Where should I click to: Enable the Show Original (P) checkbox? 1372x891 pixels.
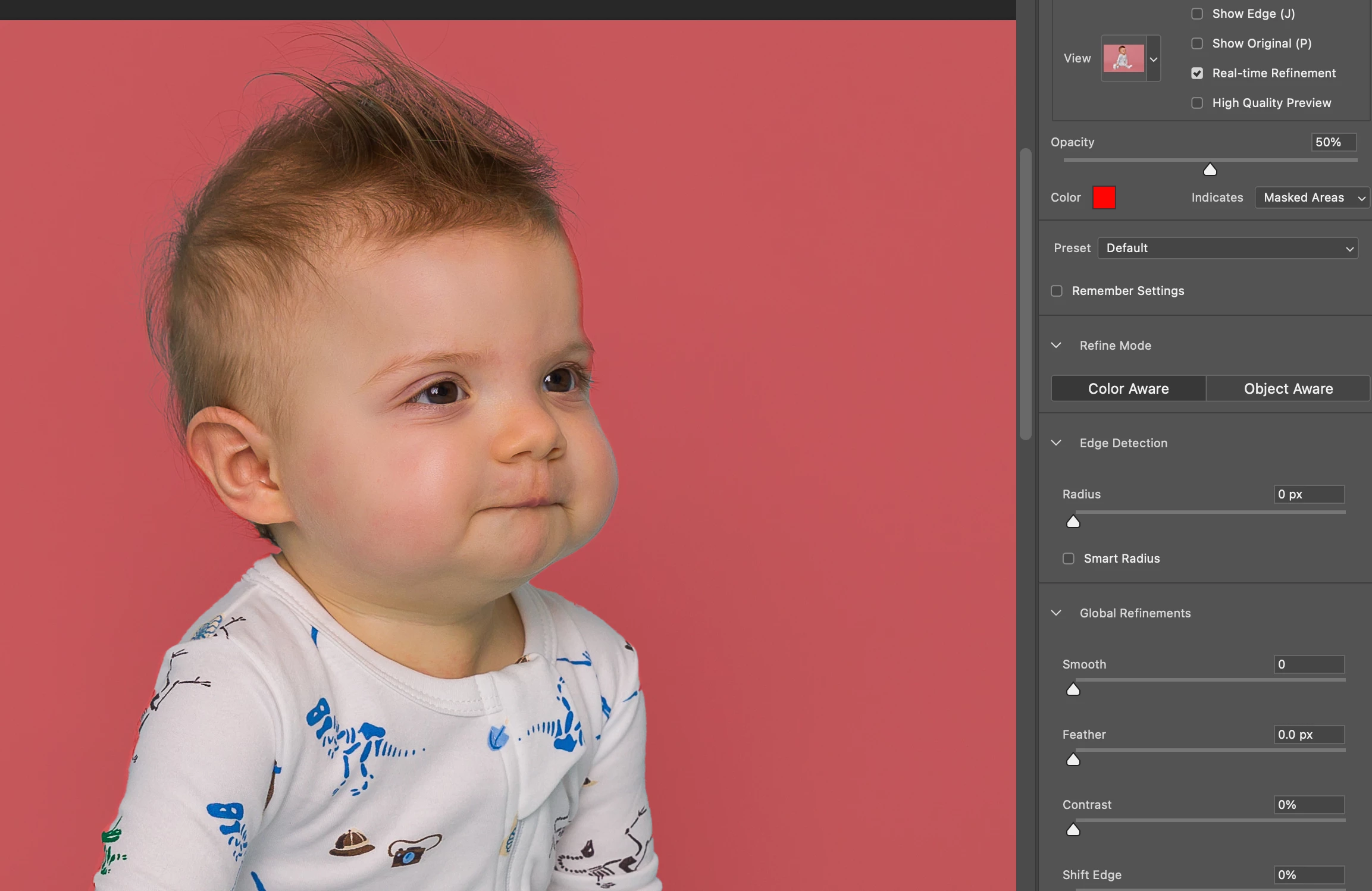pos(1197,43)
